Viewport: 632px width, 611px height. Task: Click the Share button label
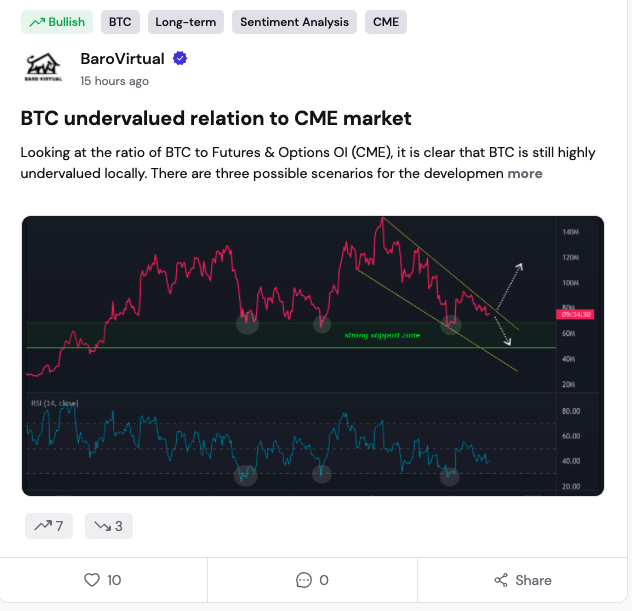[533, 580]
